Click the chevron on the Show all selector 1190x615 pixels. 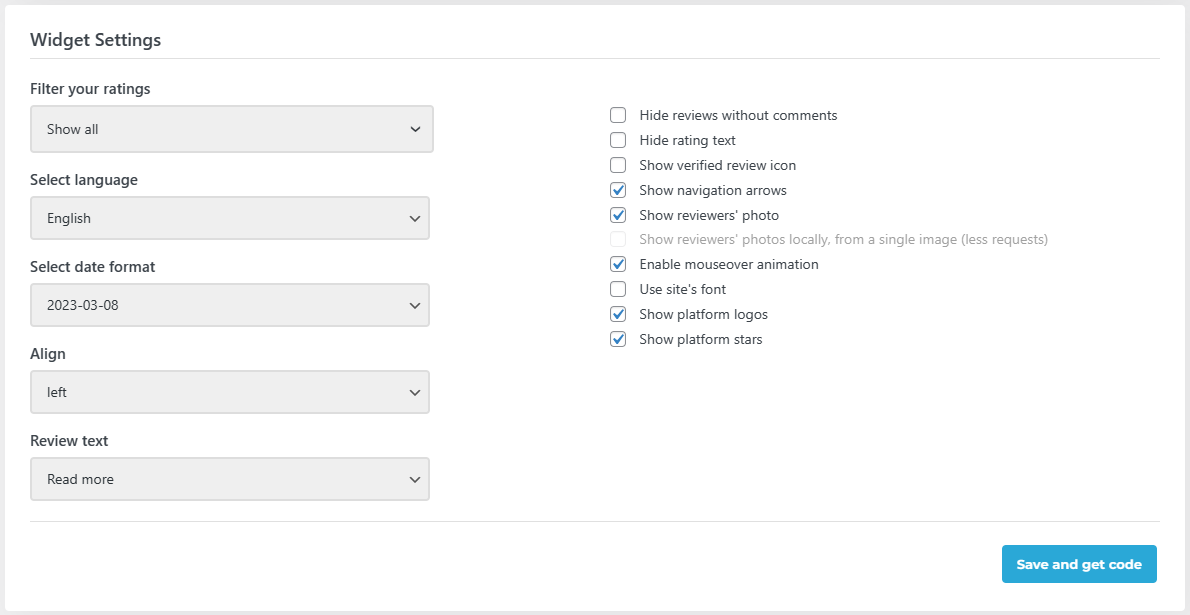416,129
